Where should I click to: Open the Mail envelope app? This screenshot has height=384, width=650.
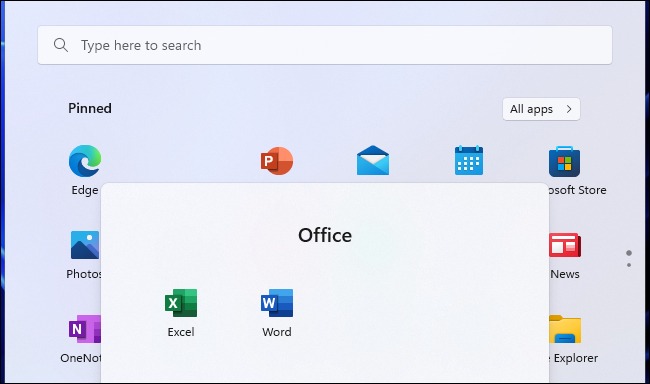373,160
